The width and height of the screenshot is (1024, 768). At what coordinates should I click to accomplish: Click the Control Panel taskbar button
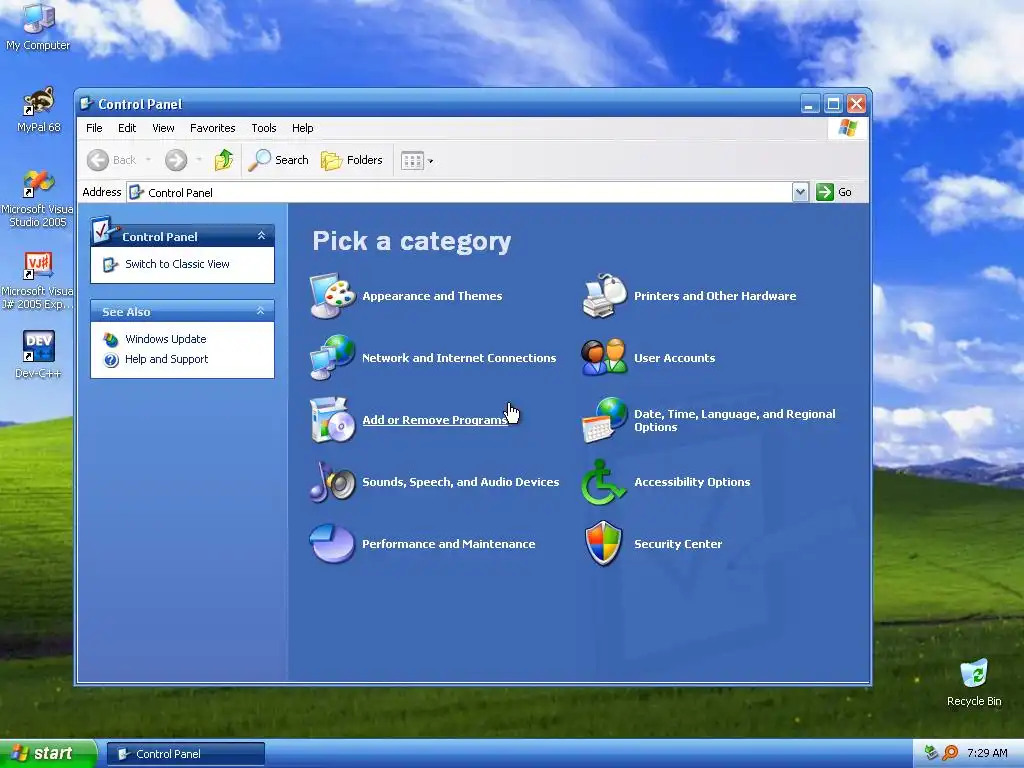185,754
